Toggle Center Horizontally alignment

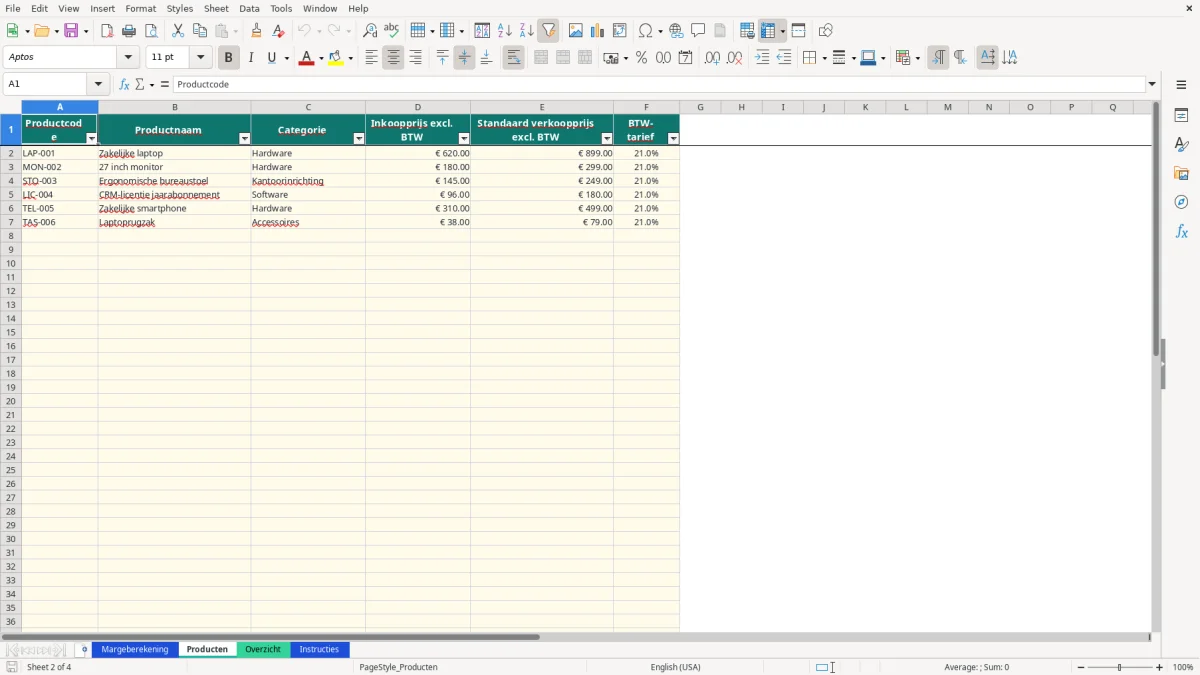point(393,58)
